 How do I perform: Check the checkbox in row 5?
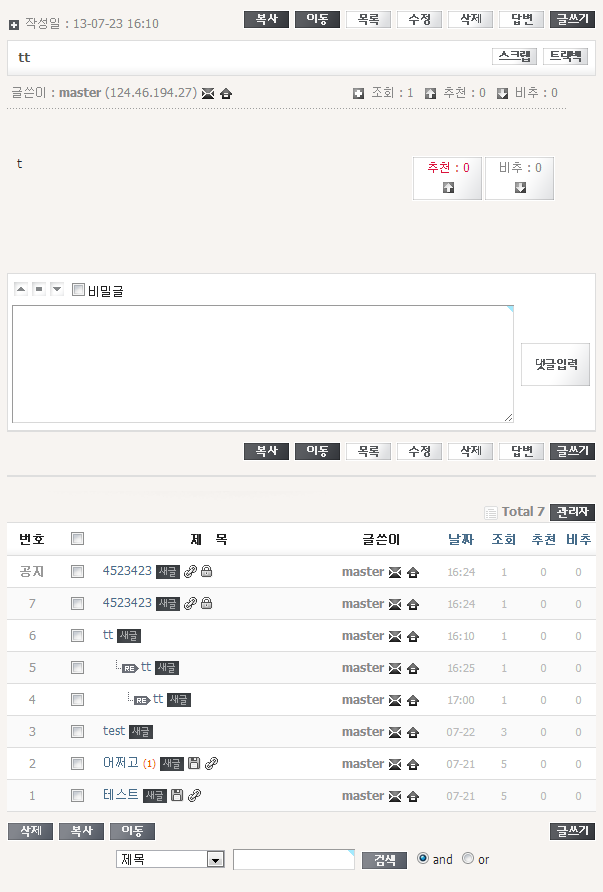77,667
